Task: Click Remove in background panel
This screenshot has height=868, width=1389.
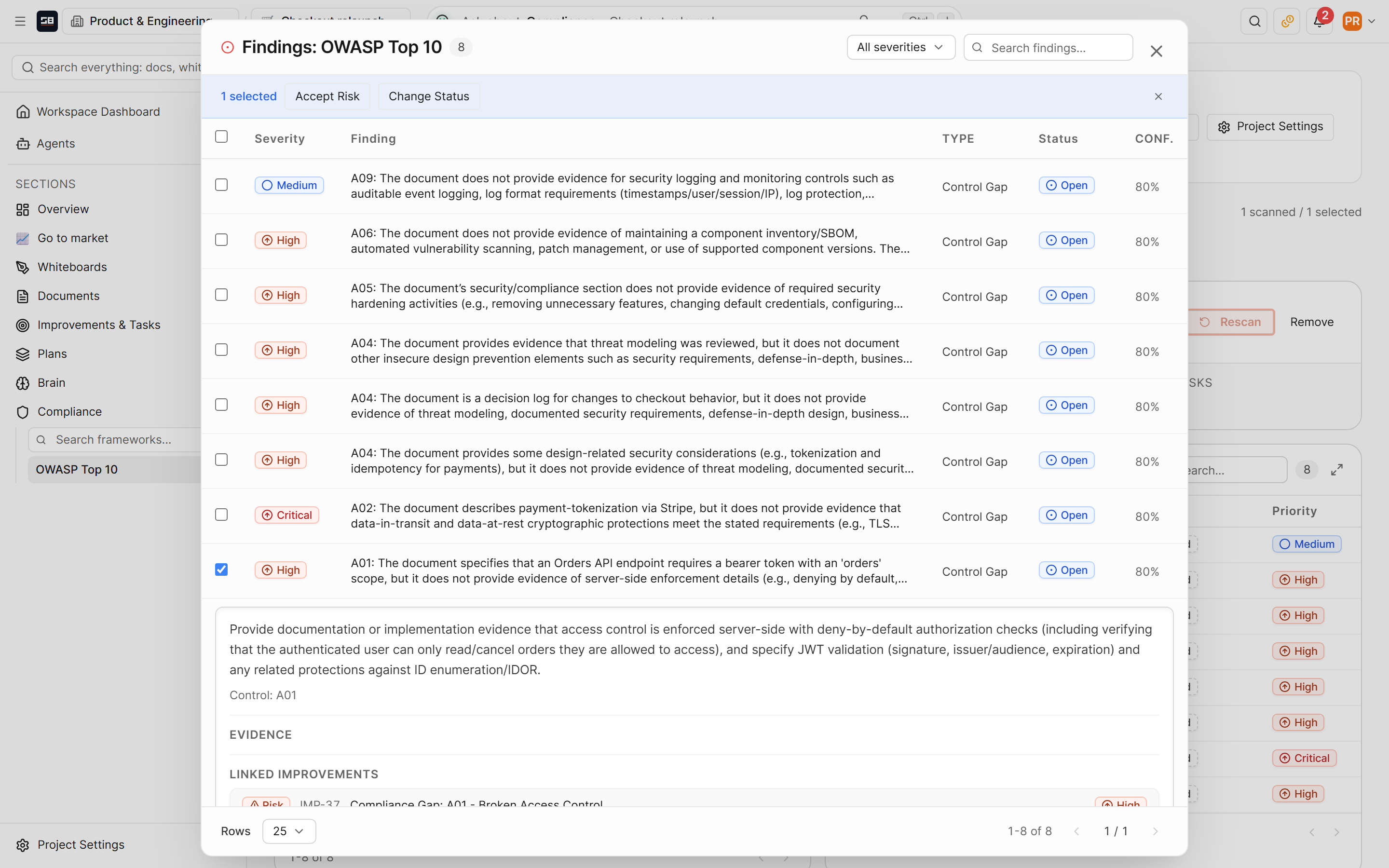Action: (1311, 322)
